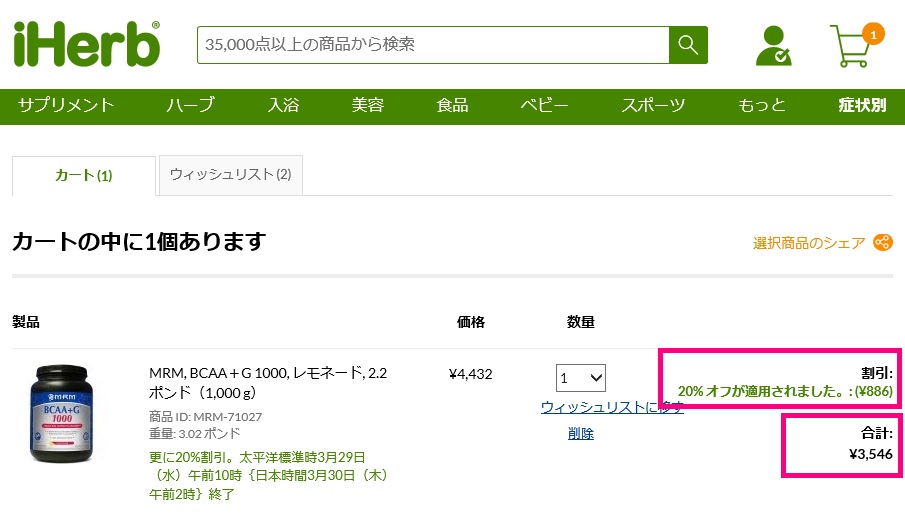Open the account profile icon
The width and height of the screenshot is (905, 517).
[772, 46]
